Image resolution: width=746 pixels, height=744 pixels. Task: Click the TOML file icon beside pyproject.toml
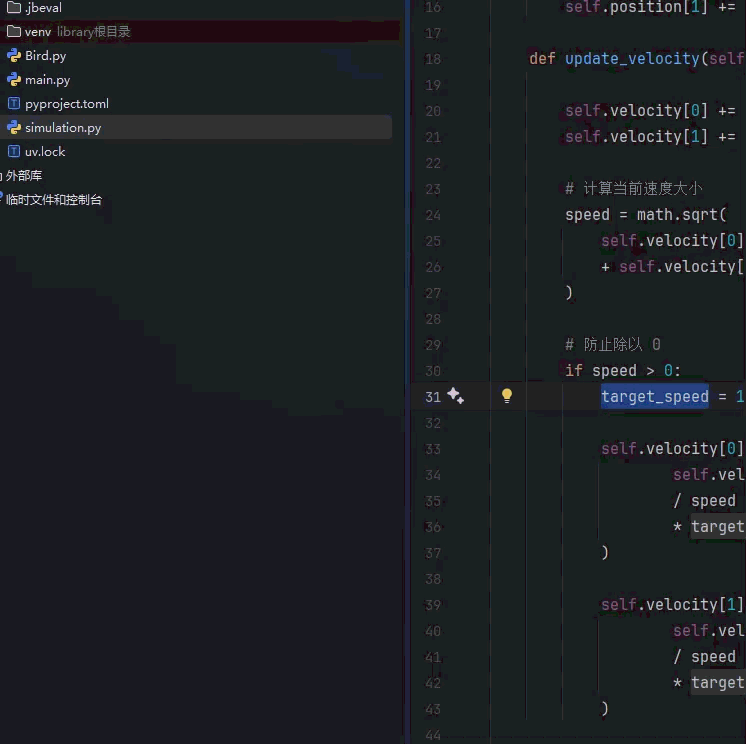click(x=14, y=103)
